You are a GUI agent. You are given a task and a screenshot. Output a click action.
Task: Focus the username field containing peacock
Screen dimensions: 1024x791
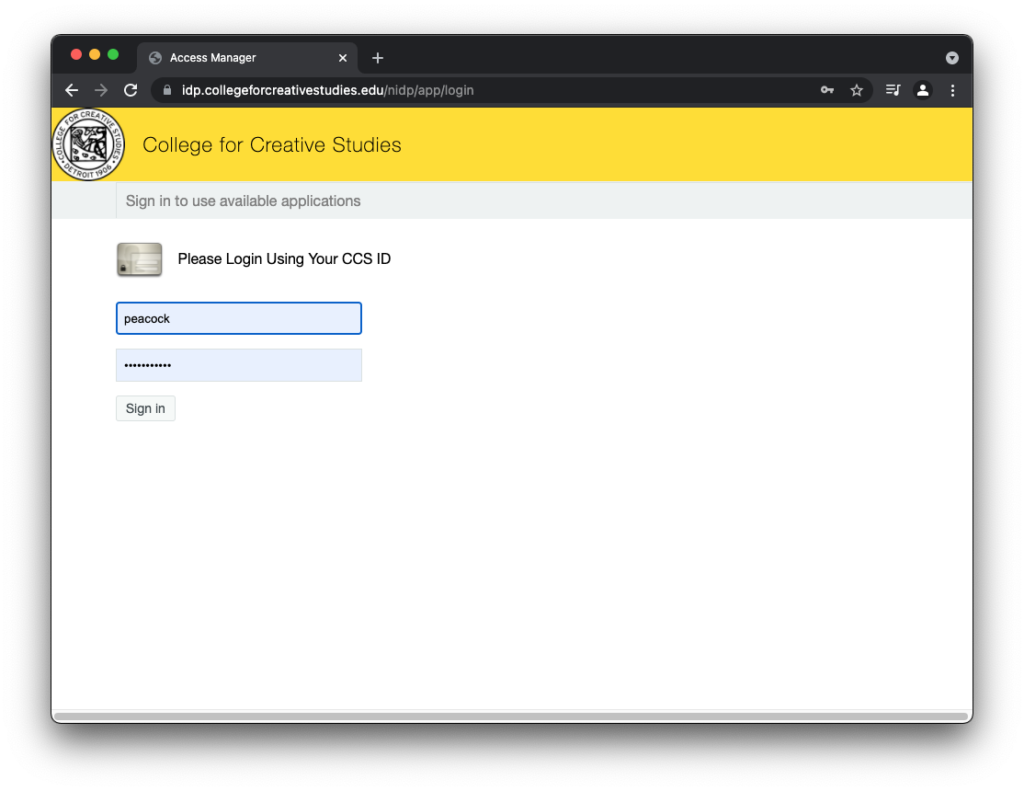click(239, 318)
